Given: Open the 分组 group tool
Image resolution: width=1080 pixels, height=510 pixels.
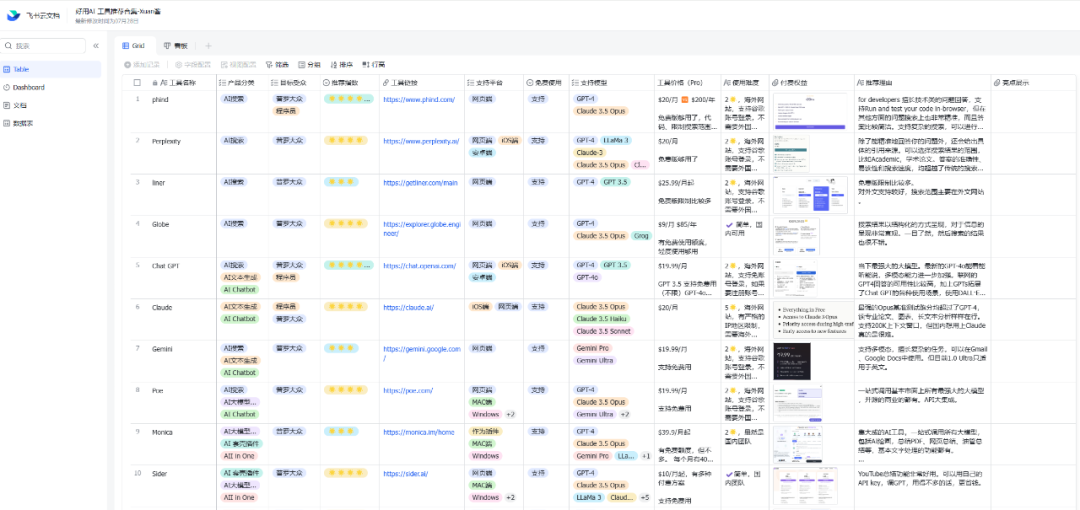Looking at the screenshot, I should pyautogui.click(x=309, y=64).
